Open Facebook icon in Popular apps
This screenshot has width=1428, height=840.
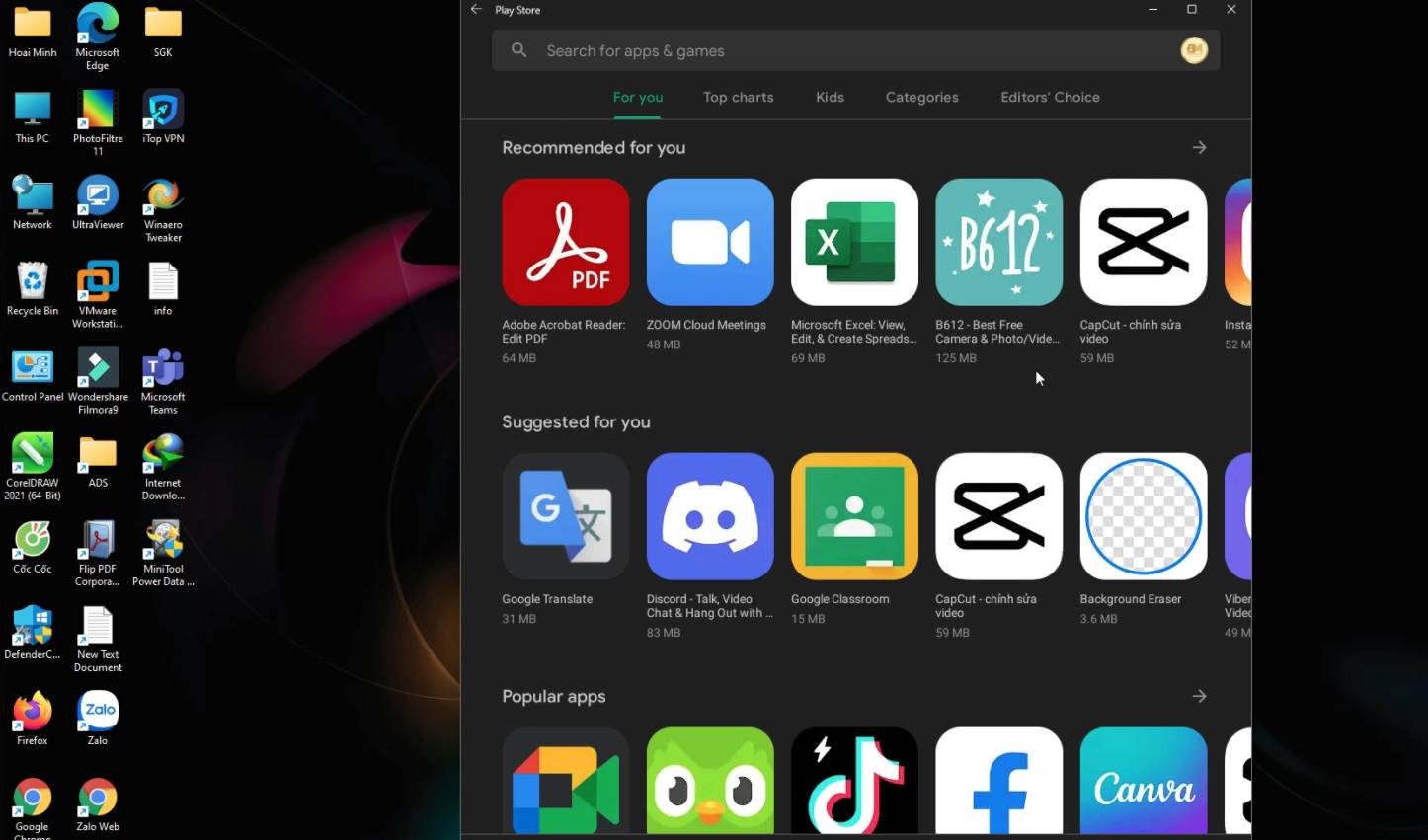pyautogui.click(x=998, y=781)
